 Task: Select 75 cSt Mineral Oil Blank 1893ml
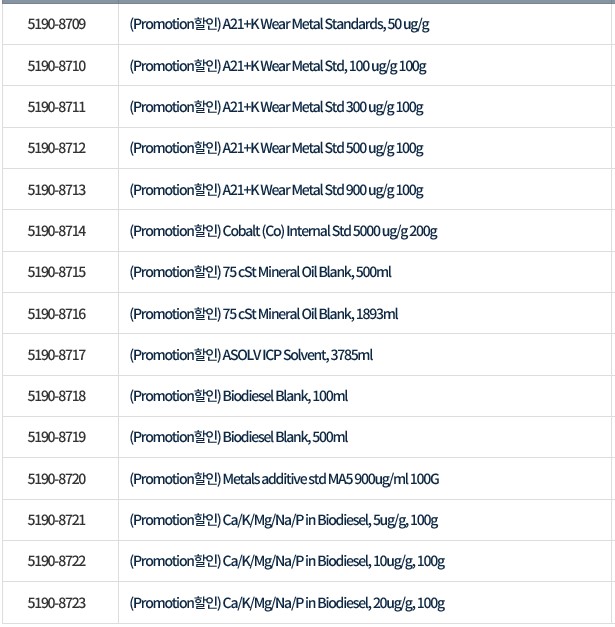pyautogui.click(x=264, y=314)
